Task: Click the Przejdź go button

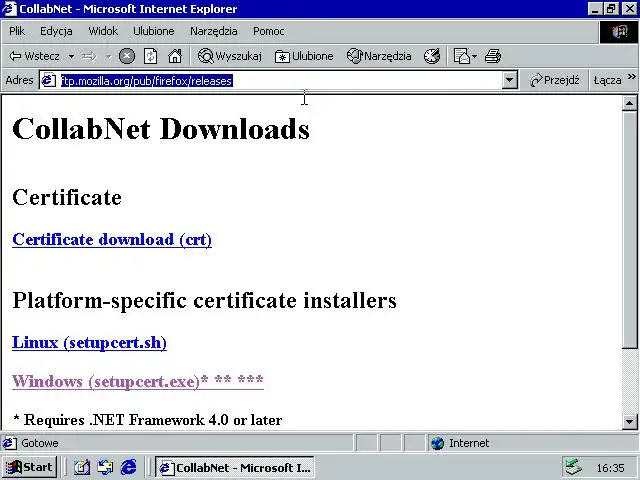Action: [x=555, y=80]
